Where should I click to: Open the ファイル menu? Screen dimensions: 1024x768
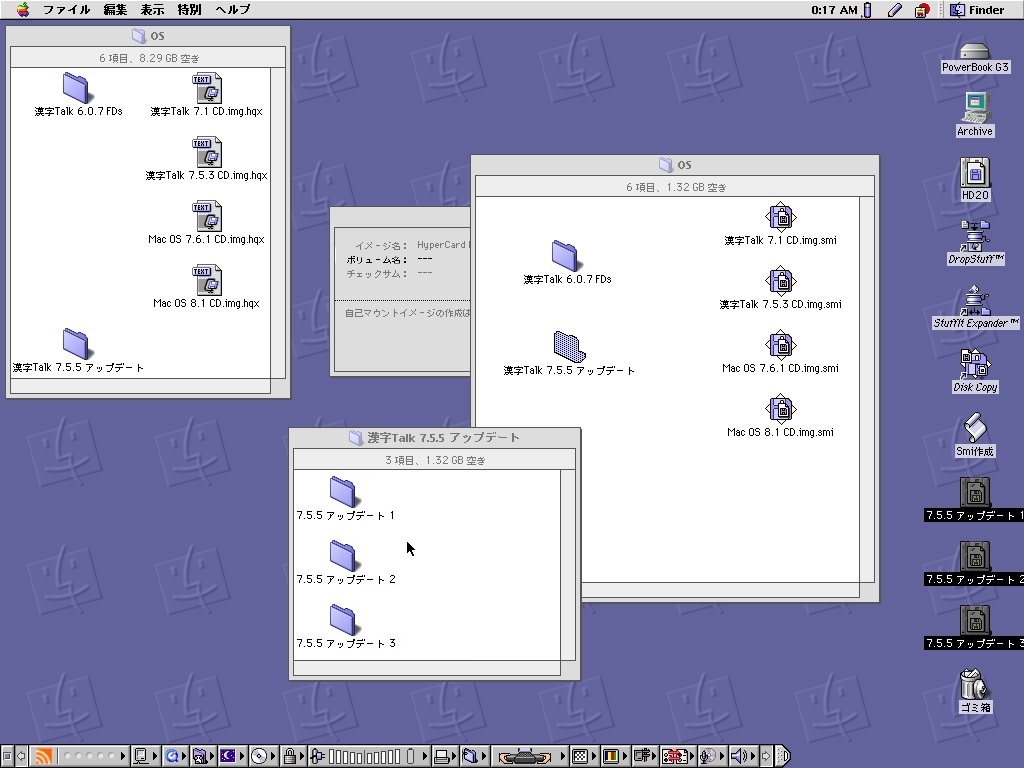66,9
